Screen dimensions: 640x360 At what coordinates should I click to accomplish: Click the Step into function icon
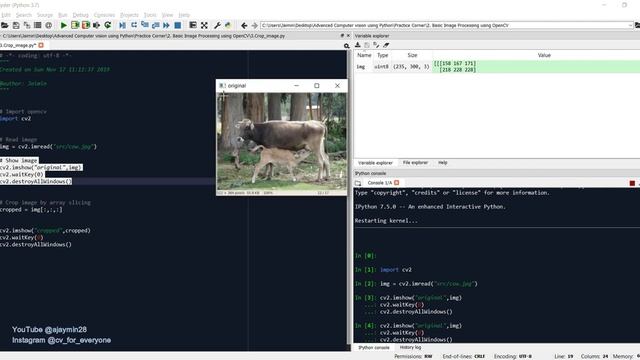144,25
